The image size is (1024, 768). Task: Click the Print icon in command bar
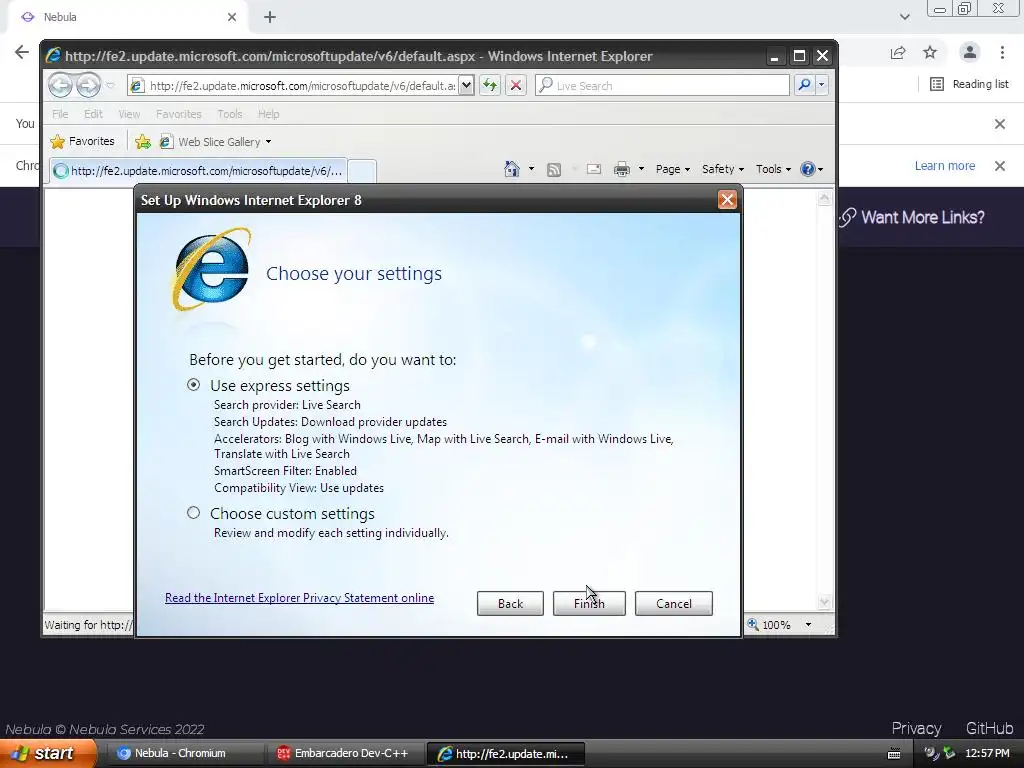(622, 170)
